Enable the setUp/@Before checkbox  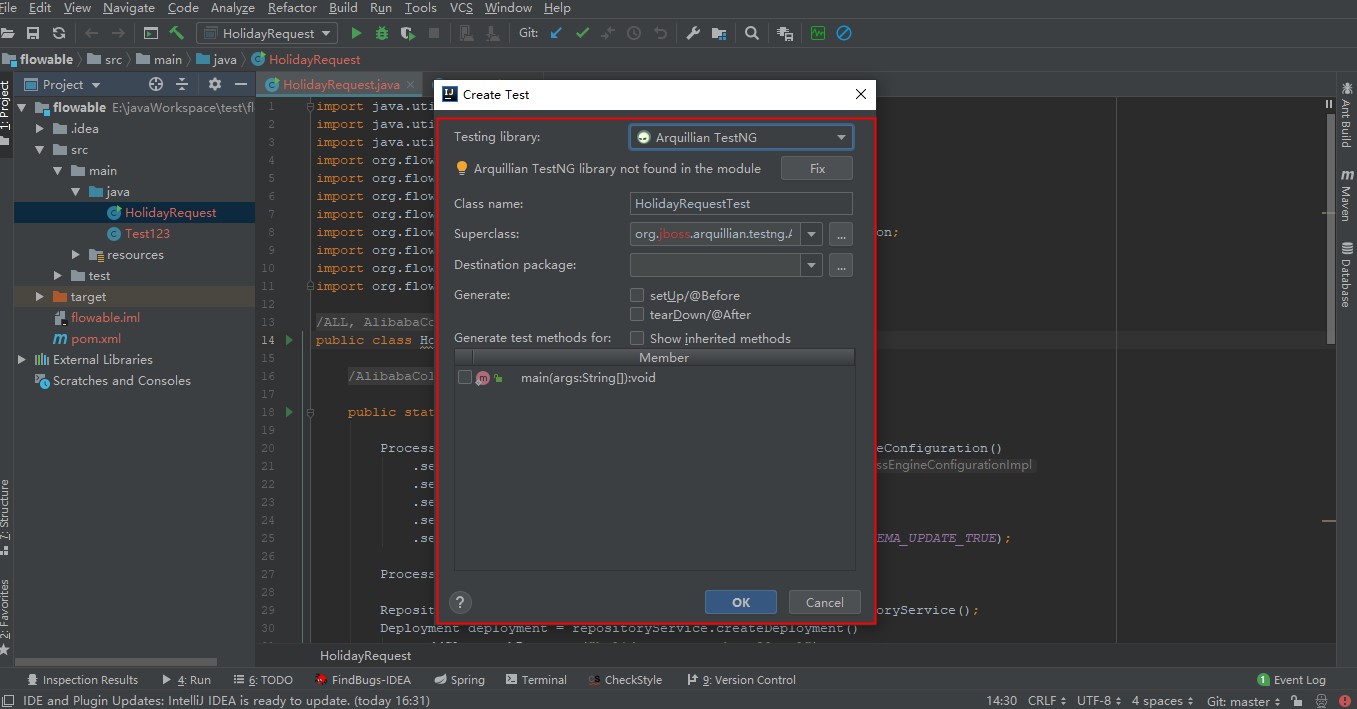637,295
